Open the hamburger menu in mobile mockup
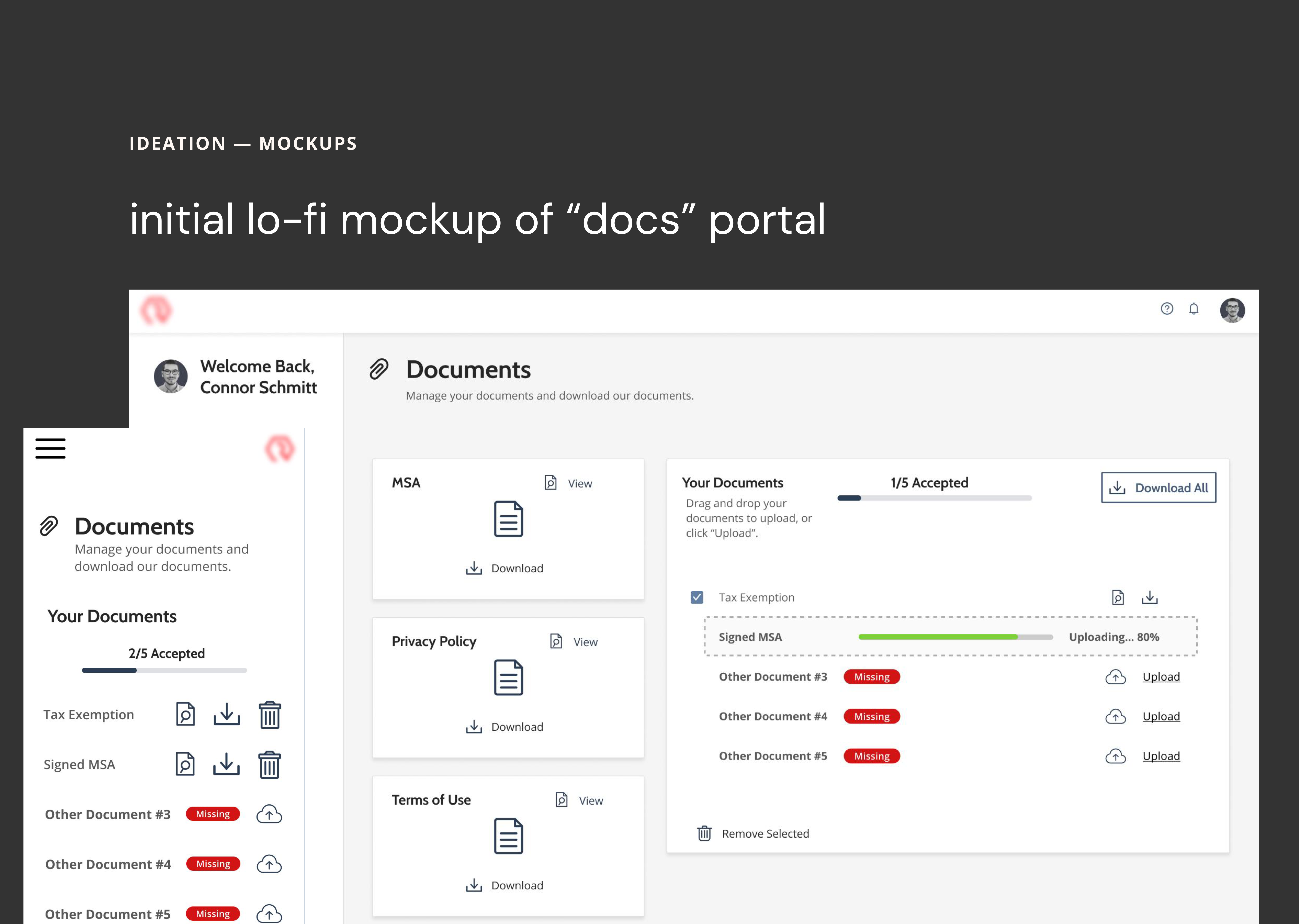This screenshot has width=1299, height=924. (x=51, y=448)
